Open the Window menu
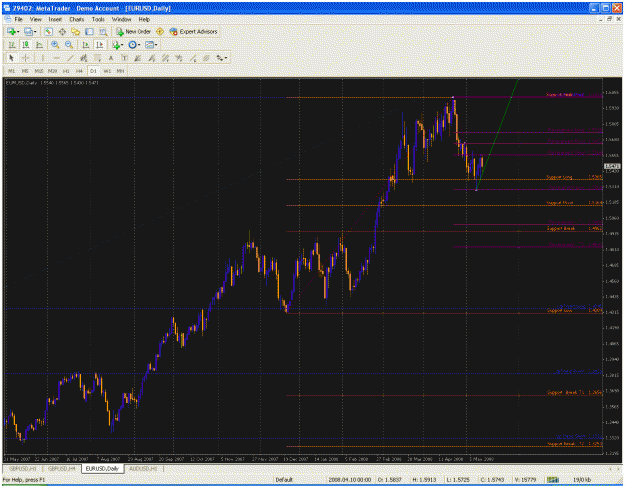Viewport: 625px width, 486px height. 121,19
